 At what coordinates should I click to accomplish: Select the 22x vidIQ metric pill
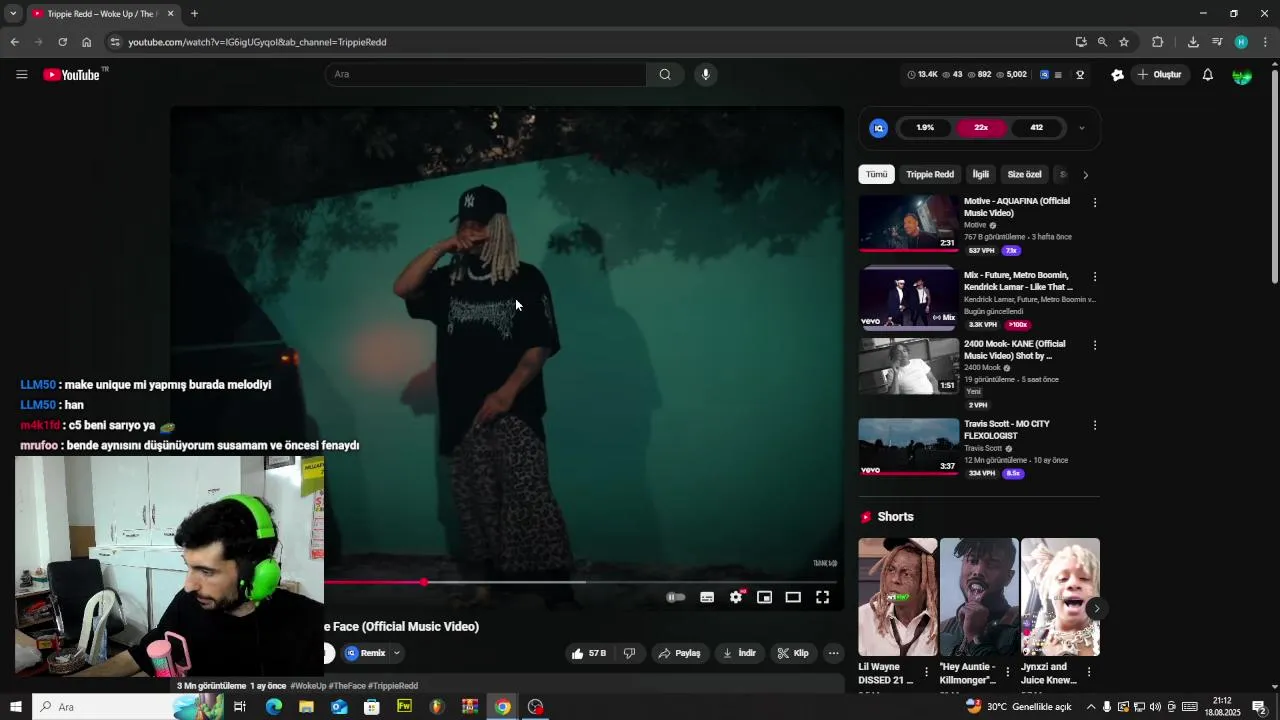point(981,128)
